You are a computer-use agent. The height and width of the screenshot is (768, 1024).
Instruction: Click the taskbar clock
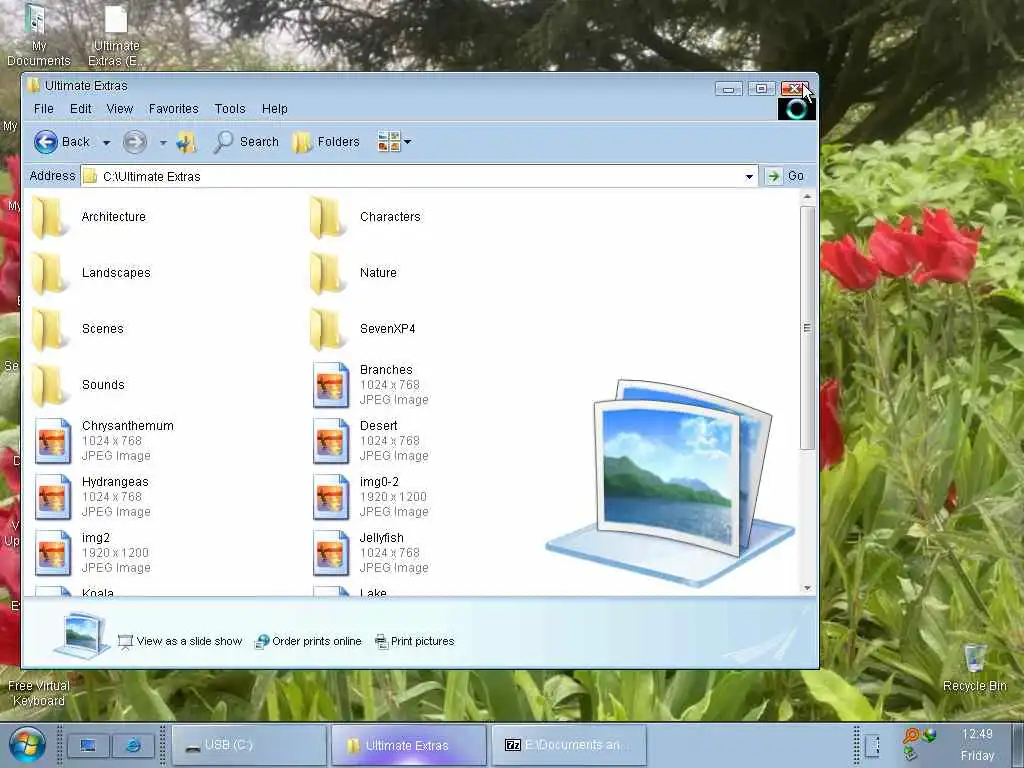click(977, 744)
